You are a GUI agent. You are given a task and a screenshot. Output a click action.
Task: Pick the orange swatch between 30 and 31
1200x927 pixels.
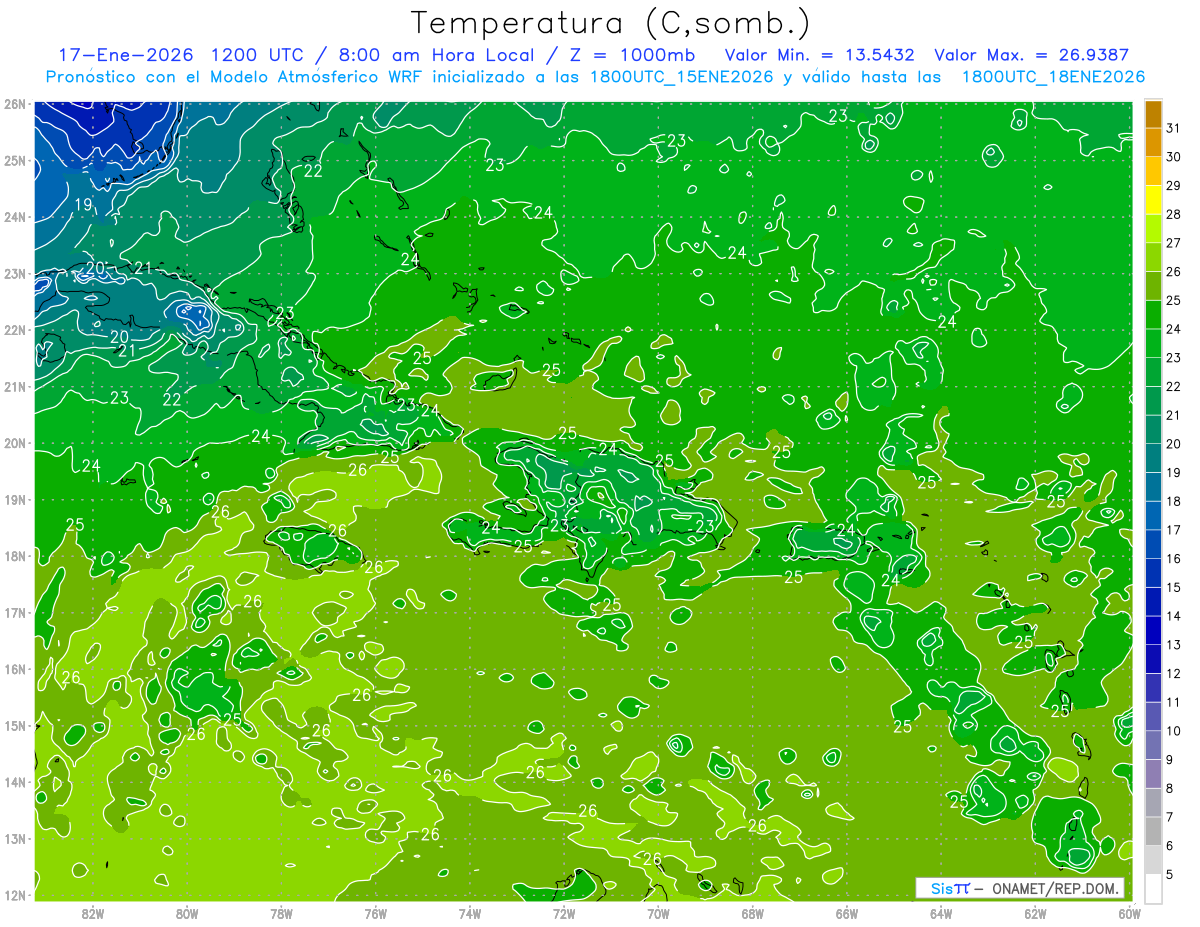(x=1153, y=142)
